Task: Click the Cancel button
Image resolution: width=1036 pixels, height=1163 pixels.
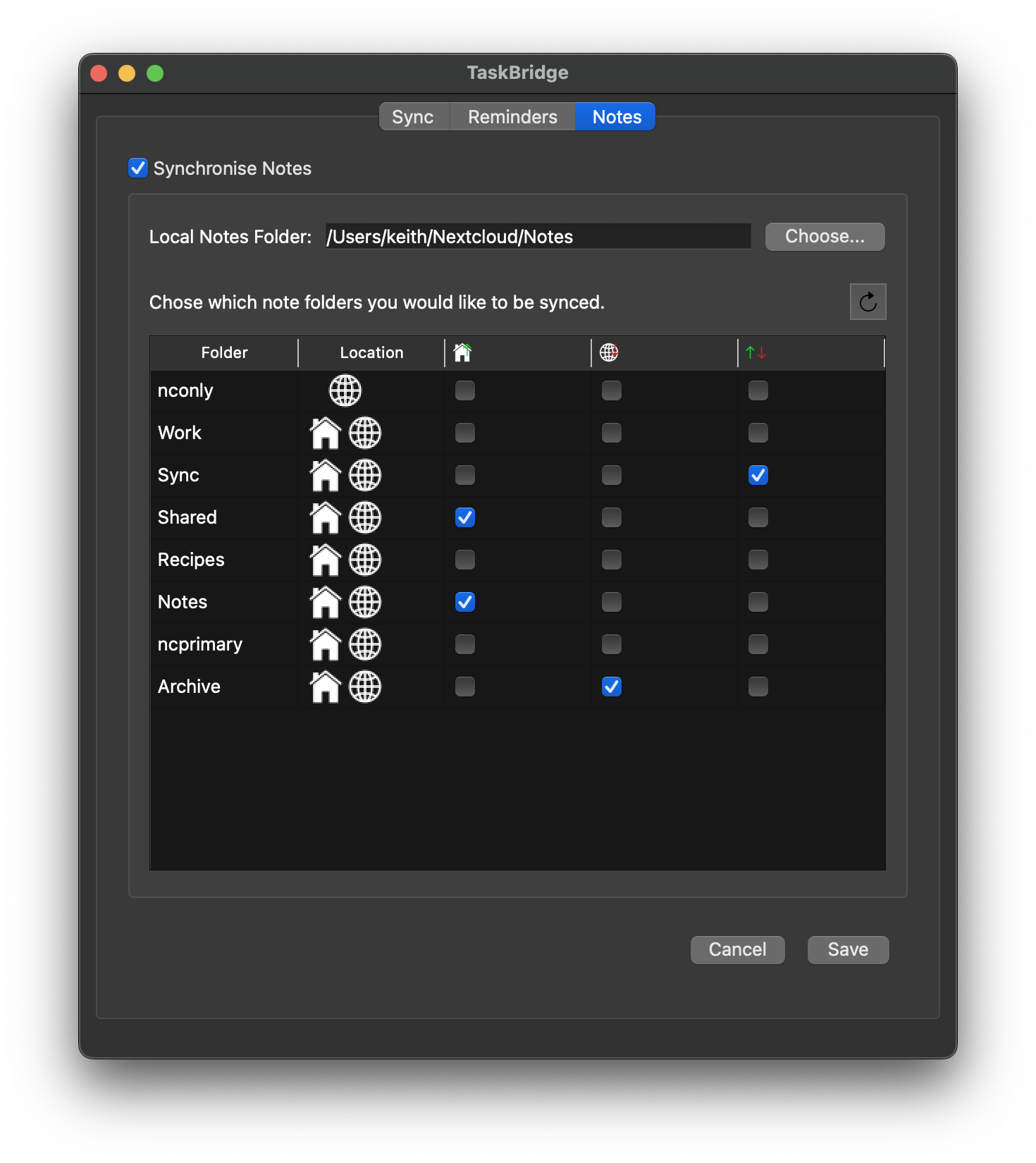Action: 737,949
